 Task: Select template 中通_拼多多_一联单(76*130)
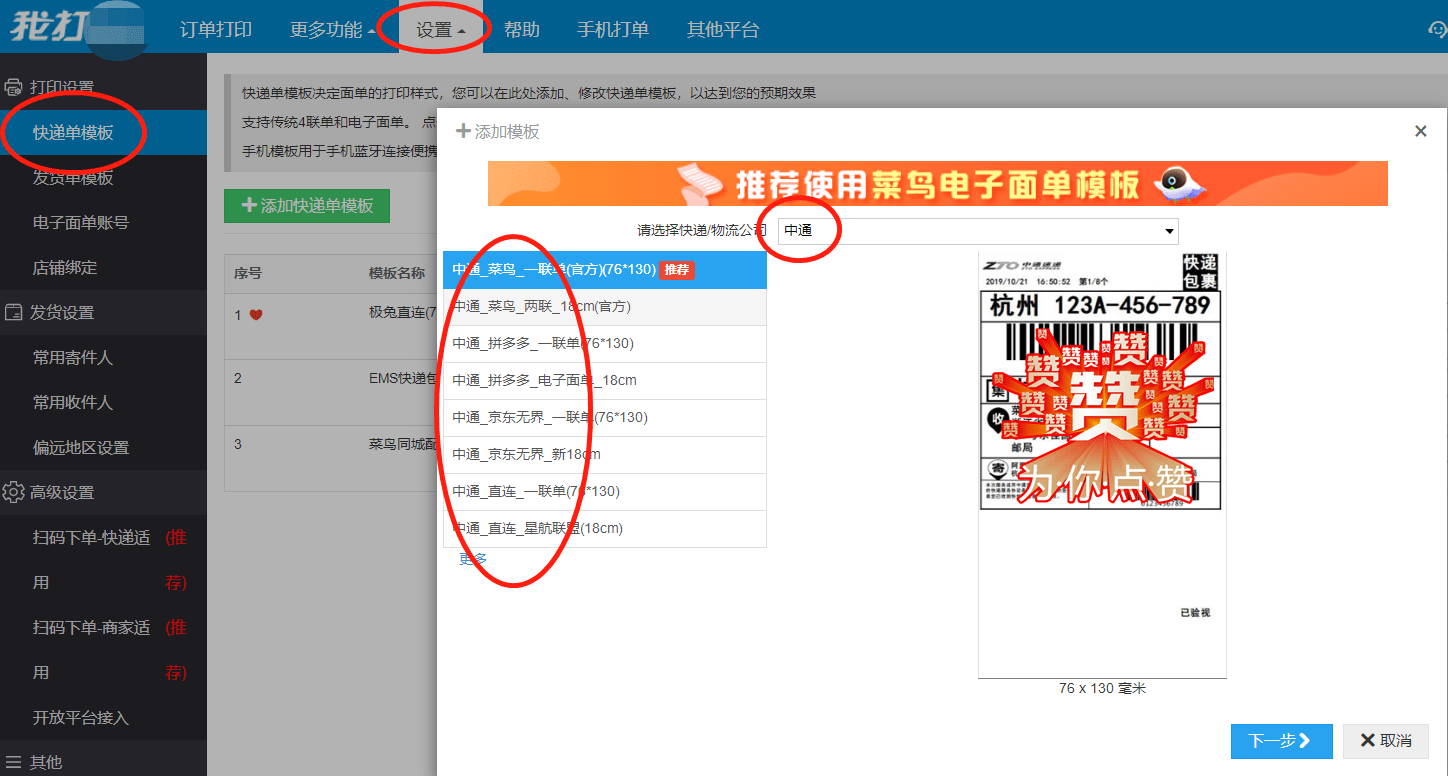click(x=605, y=344)
